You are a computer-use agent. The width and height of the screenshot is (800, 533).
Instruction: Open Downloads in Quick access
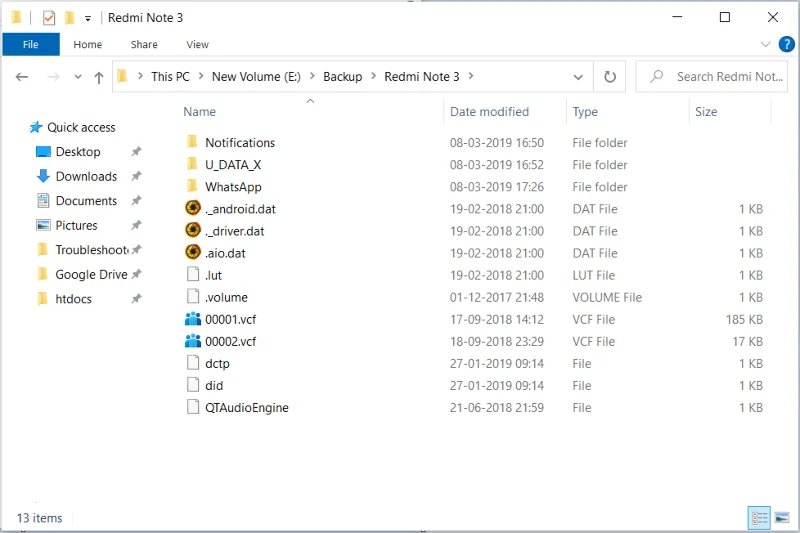86,176
